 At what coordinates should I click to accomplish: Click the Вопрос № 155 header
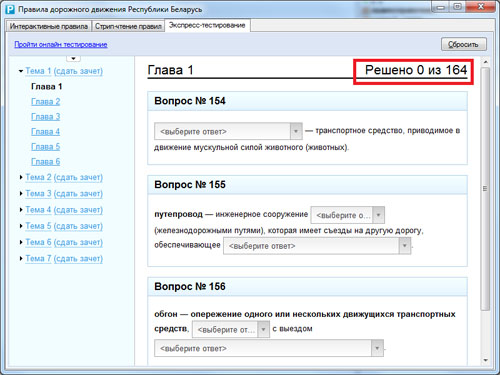tap(307, 185)
